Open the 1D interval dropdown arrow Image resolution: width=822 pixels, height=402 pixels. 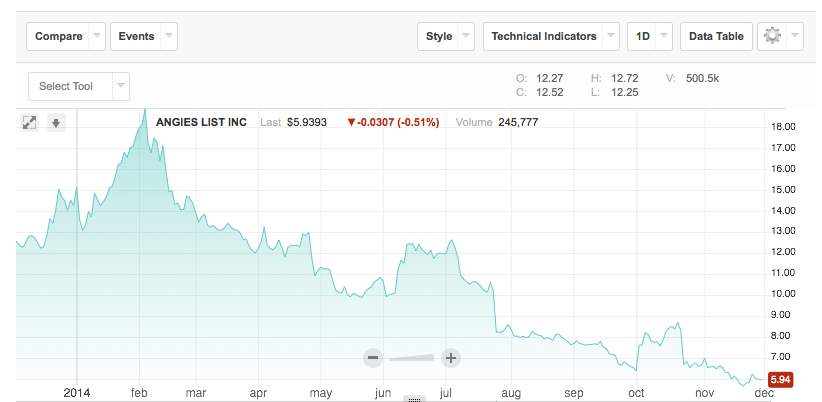pos(664,36)
